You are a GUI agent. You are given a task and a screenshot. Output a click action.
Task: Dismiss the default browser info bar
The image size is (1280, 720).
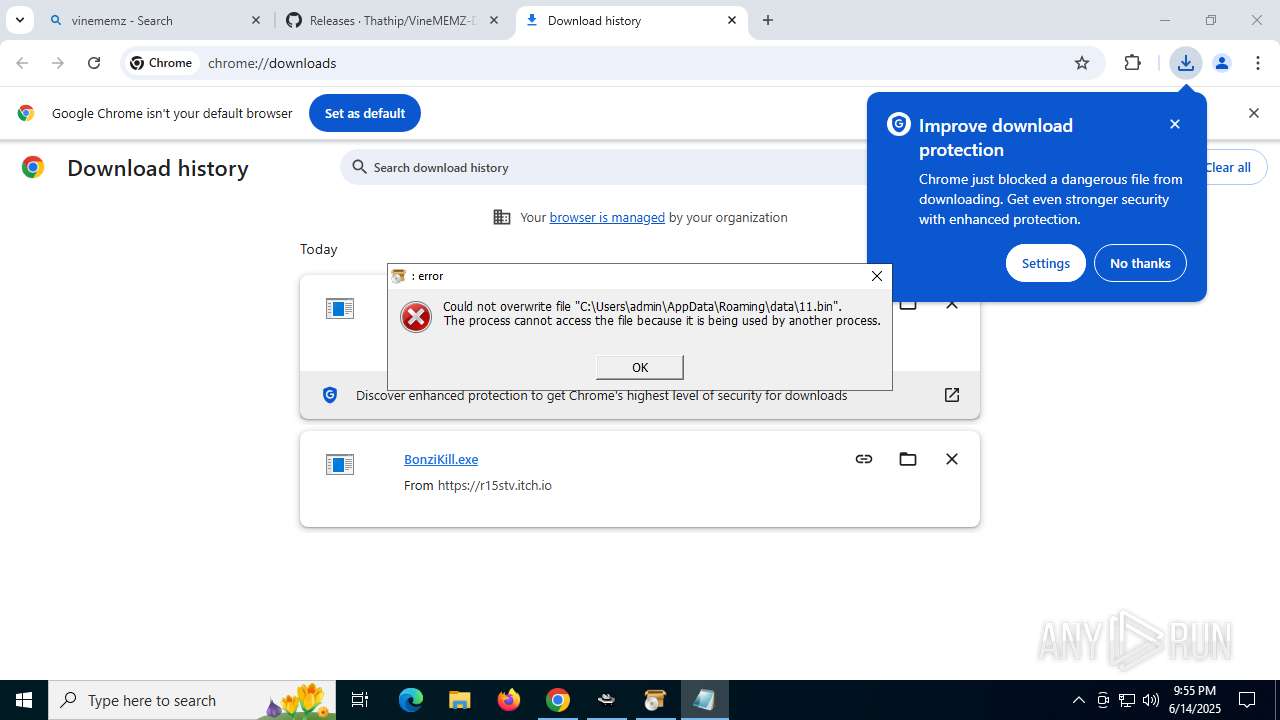click(x=1254, y=113)
